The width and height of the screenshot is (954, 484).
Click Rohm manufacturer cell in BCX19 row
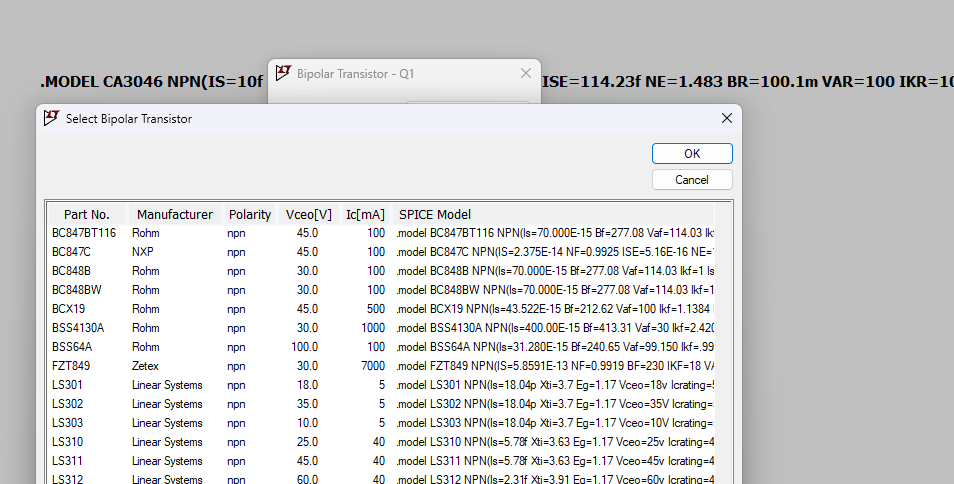[145, 309]
